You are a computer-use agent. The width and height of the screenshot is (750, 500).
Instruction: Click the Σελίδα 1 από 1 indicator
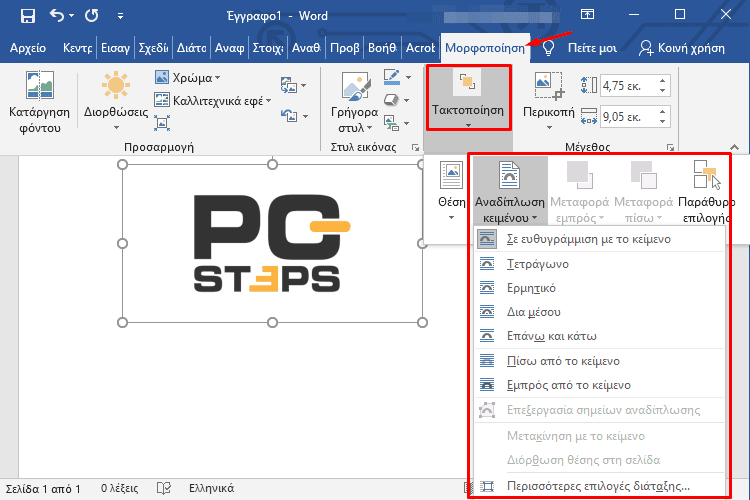pyautogui.click(x=43, y=489)
